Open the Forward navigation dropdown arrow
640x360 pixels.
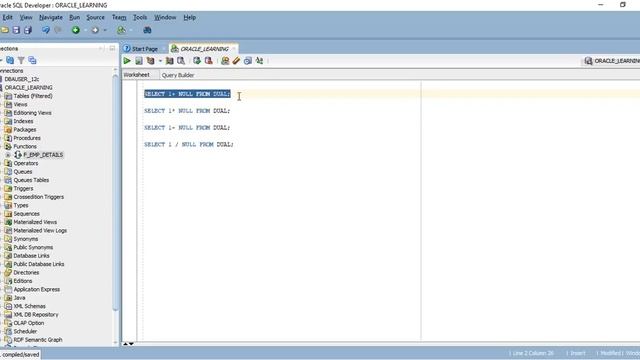pos(105,30)
